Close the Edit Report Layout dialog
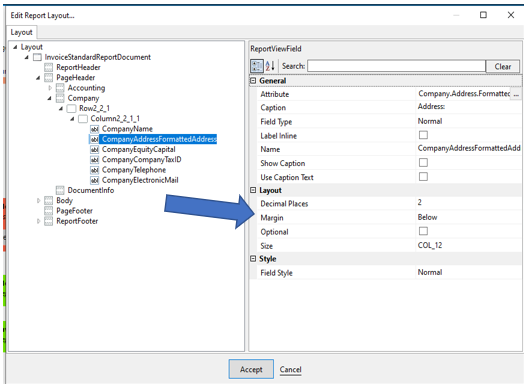This screenshot has height=384, width=524. pyautogui.click(x=511, y=15)
